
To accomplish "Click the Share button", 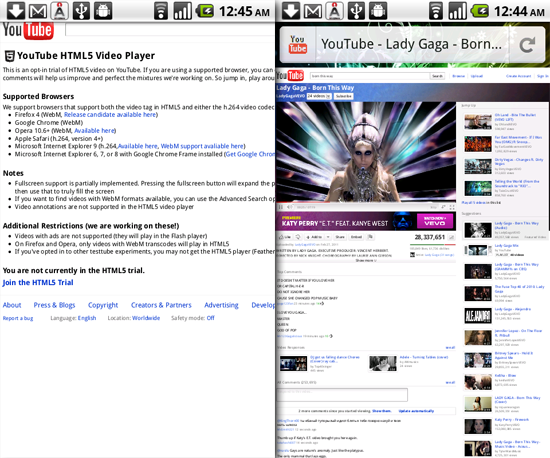I will point(340,237).
